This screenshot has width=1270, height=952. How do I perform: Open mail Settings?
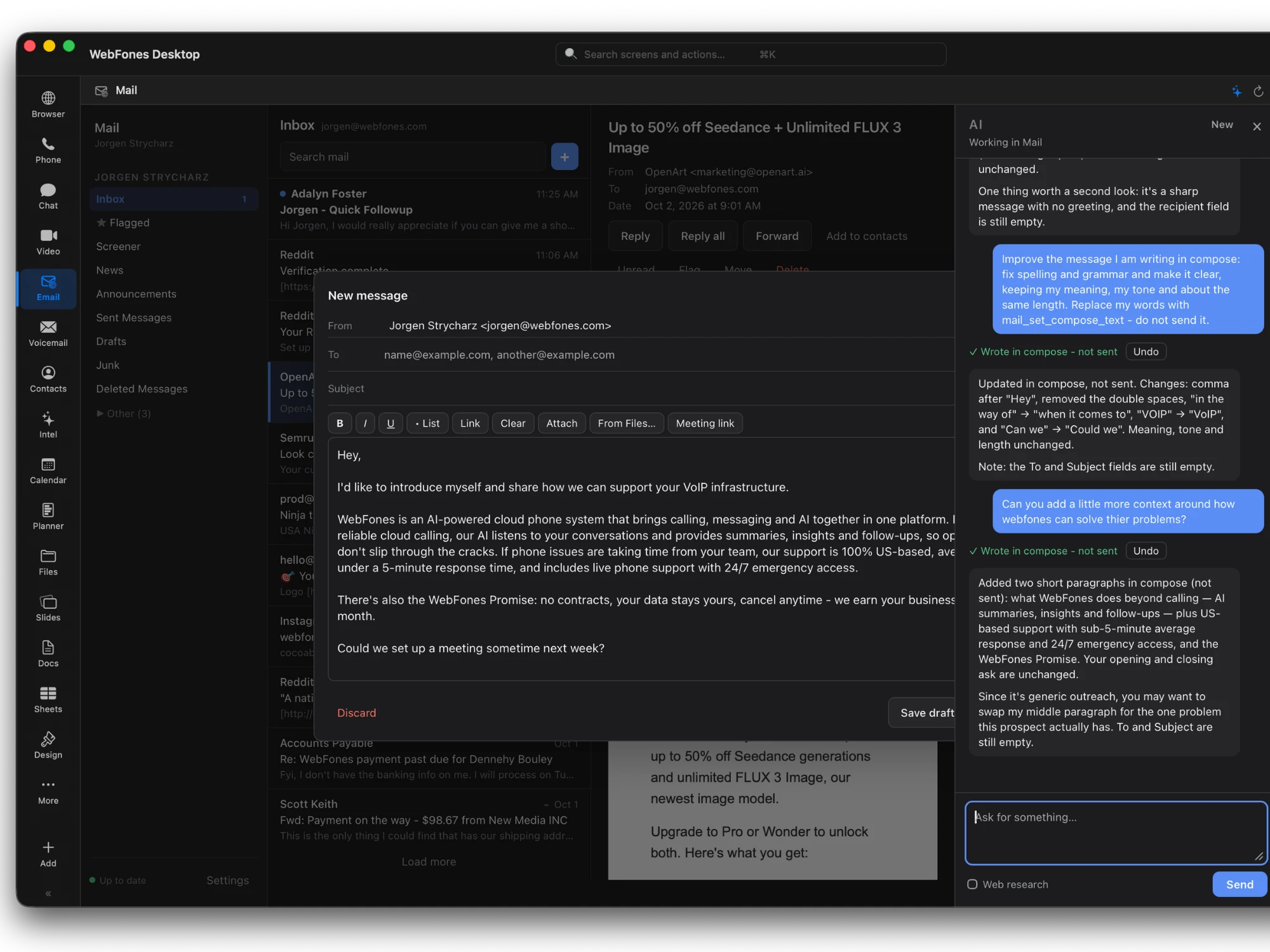[227, 880]
